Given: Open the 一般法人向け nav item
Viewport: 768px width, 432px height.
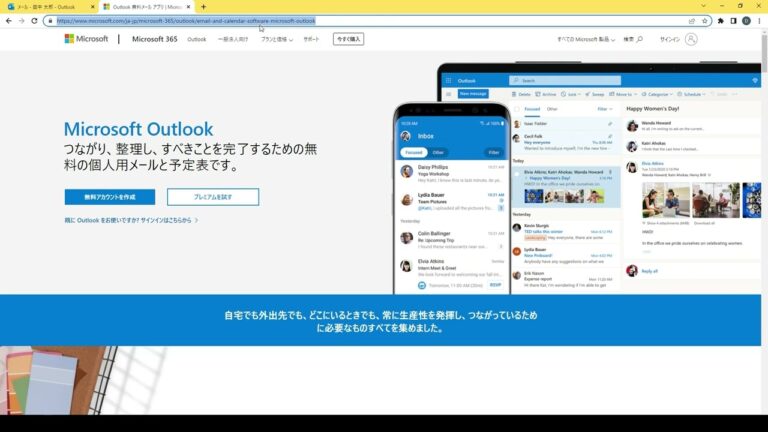Looking at the screenshot, I should click(x=233, y=39).
